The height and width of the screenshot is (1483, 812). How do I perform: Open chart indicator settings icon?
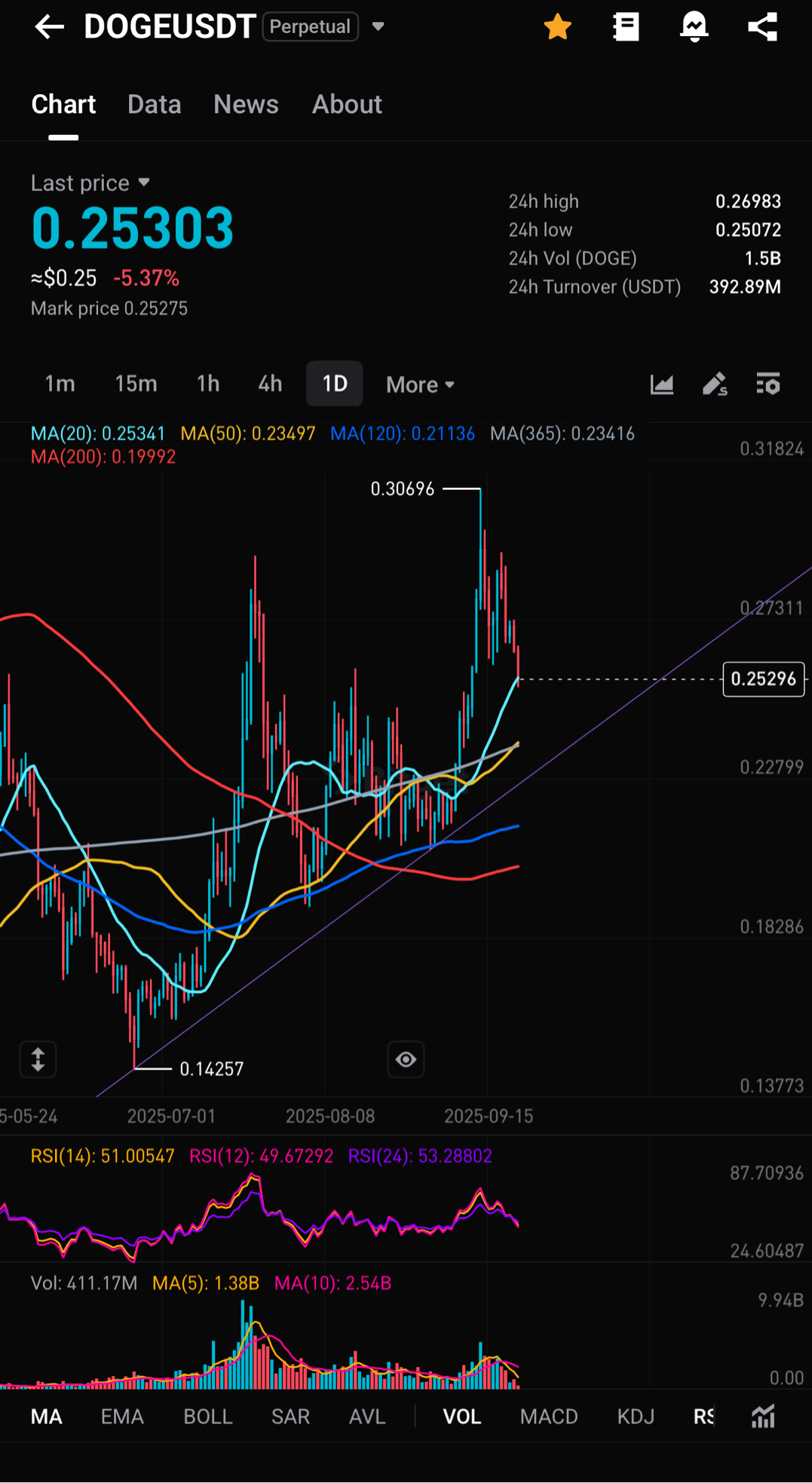click(768, 385)
